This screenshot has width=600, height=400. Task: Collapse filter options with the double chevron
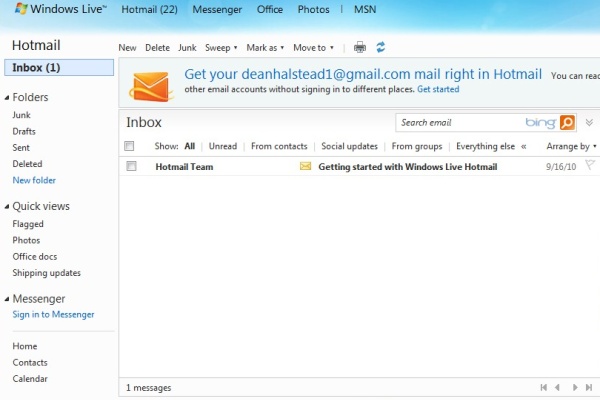[523, 146]
